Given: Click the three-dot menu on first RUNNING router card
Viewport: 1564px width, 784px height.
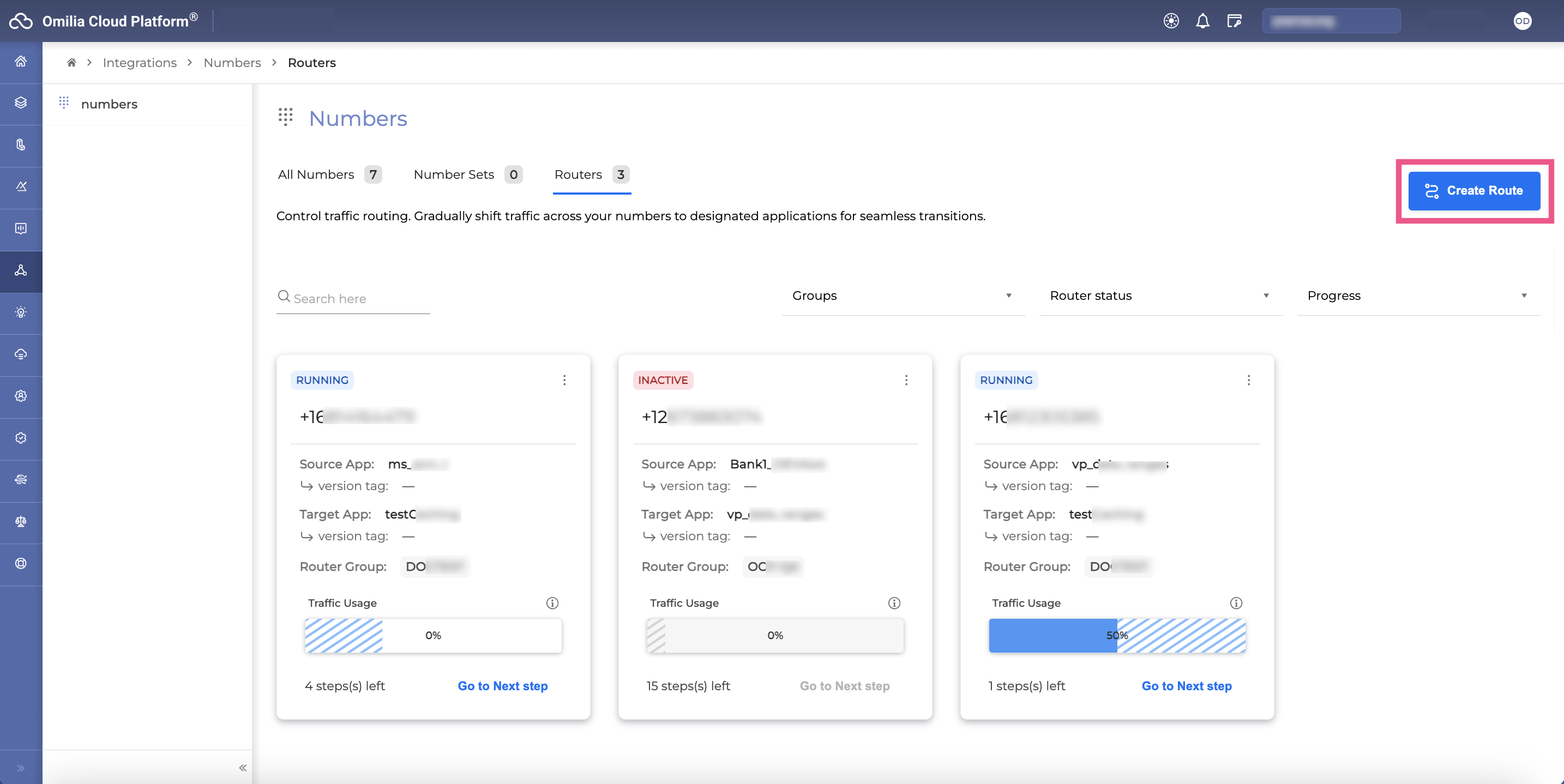Looking at the screenshot, I should pyautogui.click(x=564, y=380).
